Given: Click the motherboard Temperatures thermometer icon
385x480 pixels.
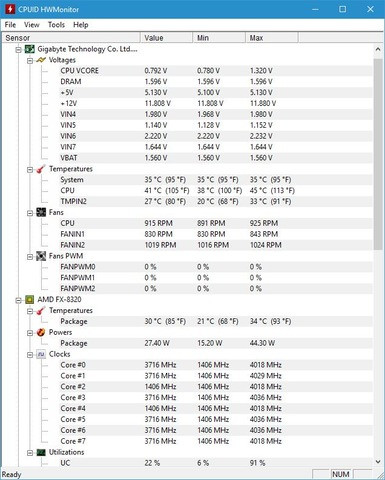Looking at the screenshot, I should click(41, 169).
